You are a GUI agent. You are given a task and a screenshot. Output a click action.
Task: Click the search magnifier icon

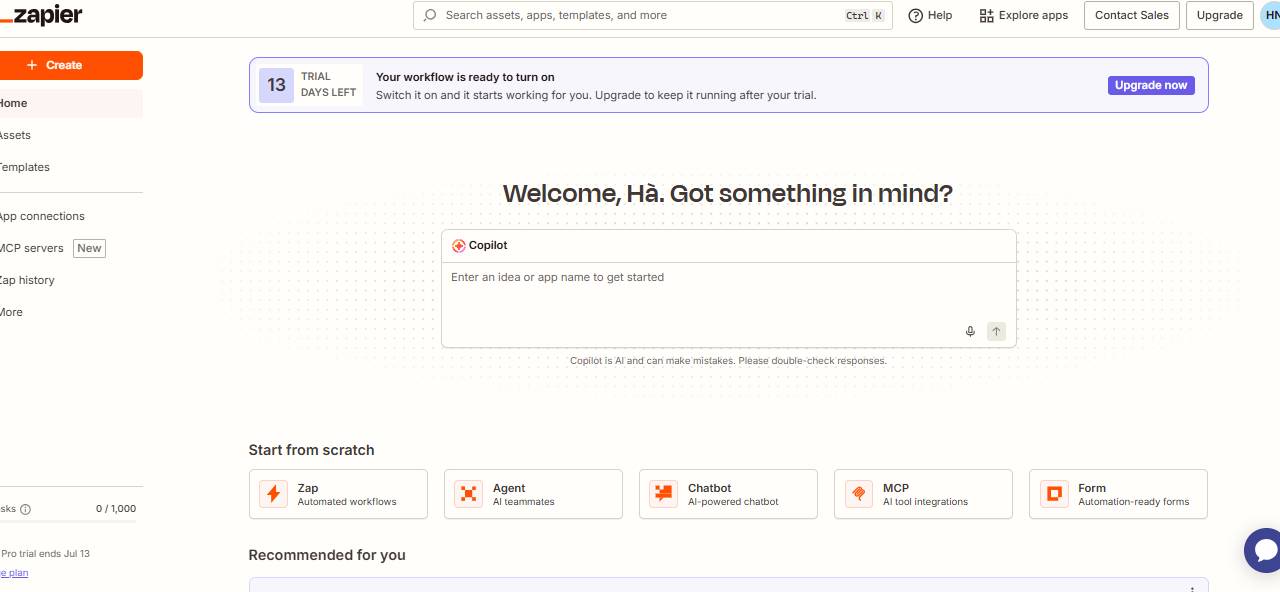pyautogui.click(x=430, y=15)
